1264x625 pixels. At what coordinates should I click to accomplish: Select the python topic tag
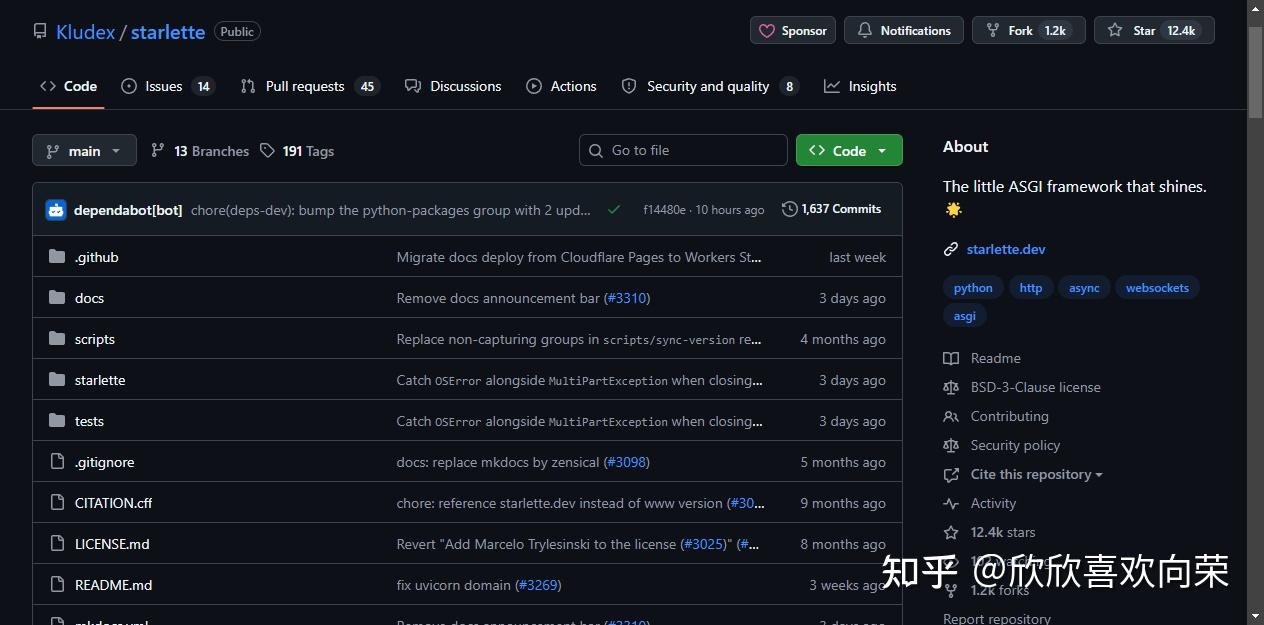point(973,288)
